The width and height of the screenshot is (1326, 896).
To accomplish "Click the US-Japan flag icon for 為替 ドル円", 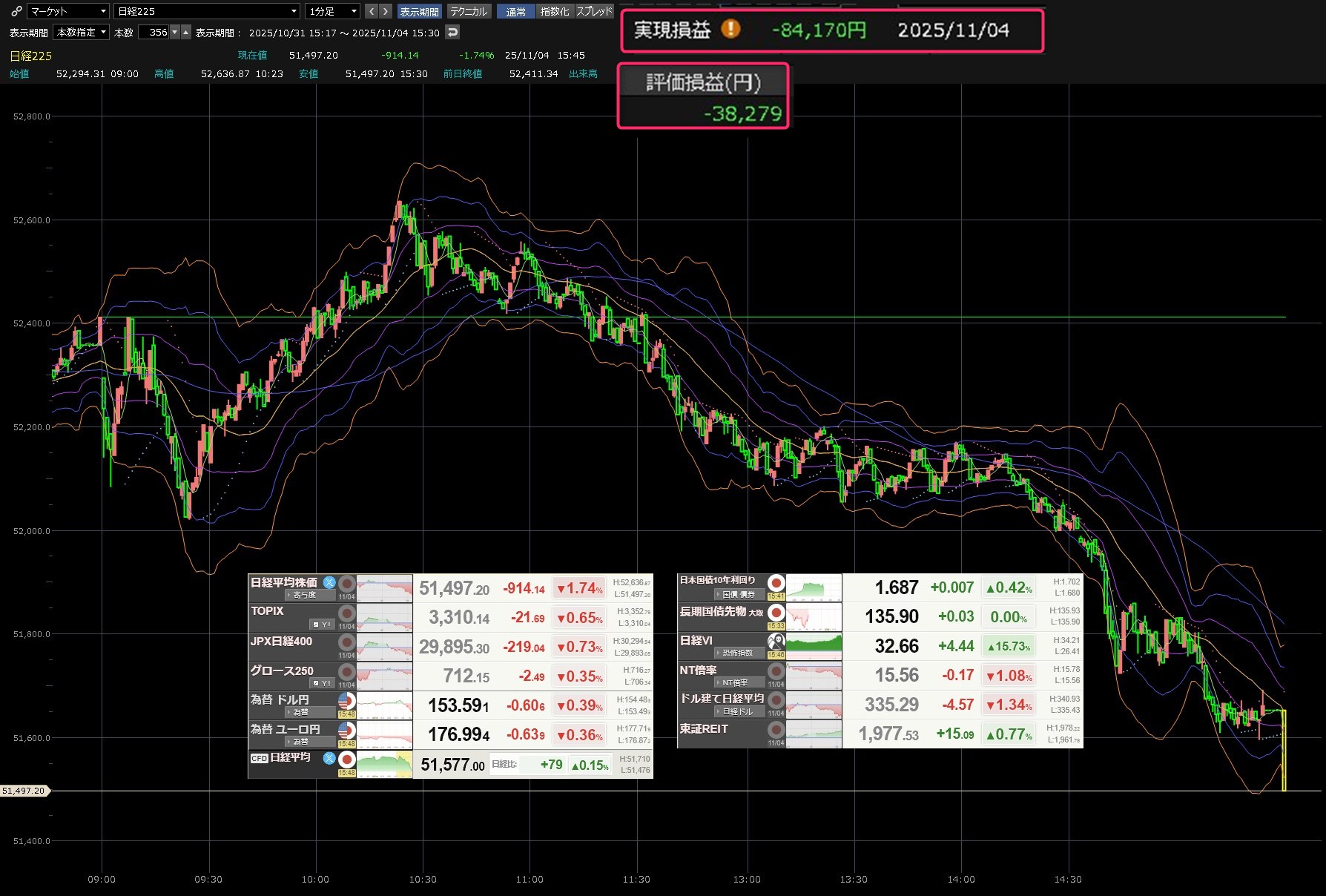I will (346, 700).
